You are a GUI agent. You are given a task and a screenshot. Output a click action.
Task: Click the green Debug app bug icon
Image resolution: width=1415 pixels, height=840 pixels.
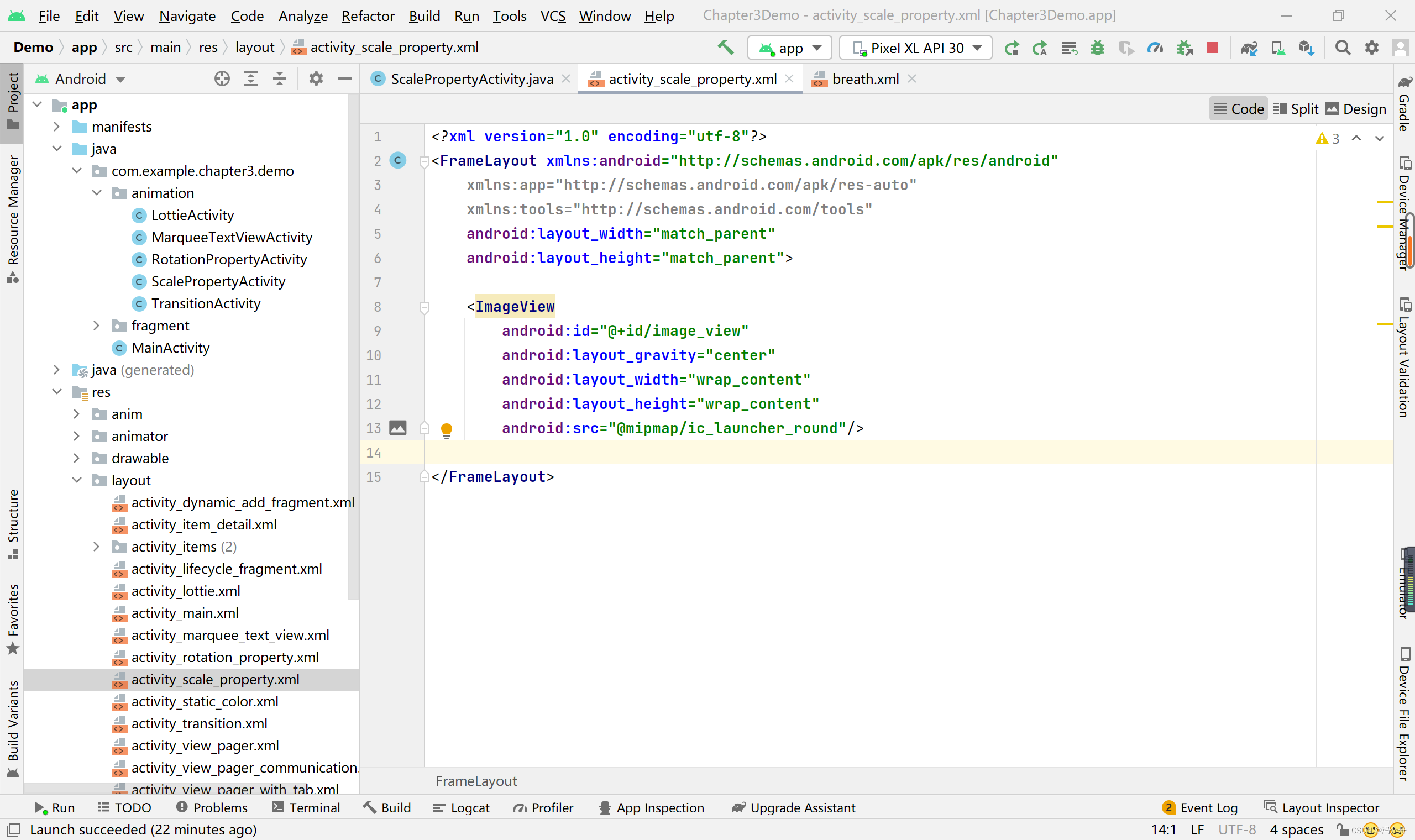click(x=1098, y=48)
